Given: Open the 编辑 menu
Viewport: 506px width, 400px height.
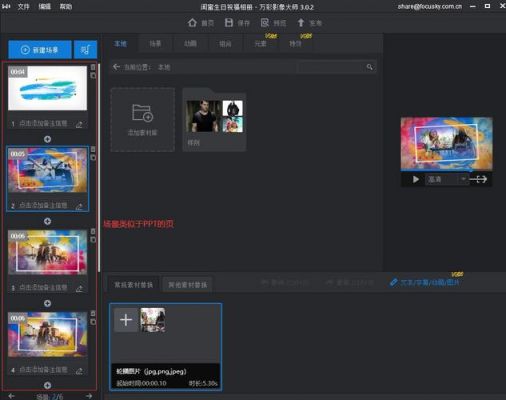Looking at the screenshot, I should 45,6.
